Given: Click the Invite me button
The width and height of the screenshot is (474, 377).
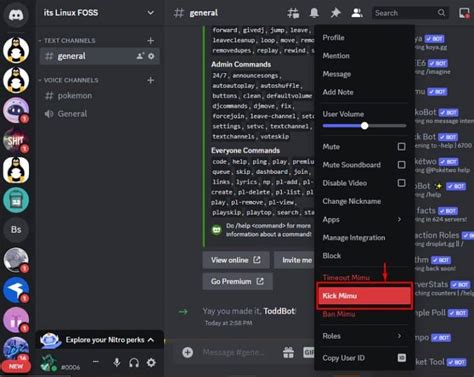Looking at the screenshot, I should (x=294, y=260).
